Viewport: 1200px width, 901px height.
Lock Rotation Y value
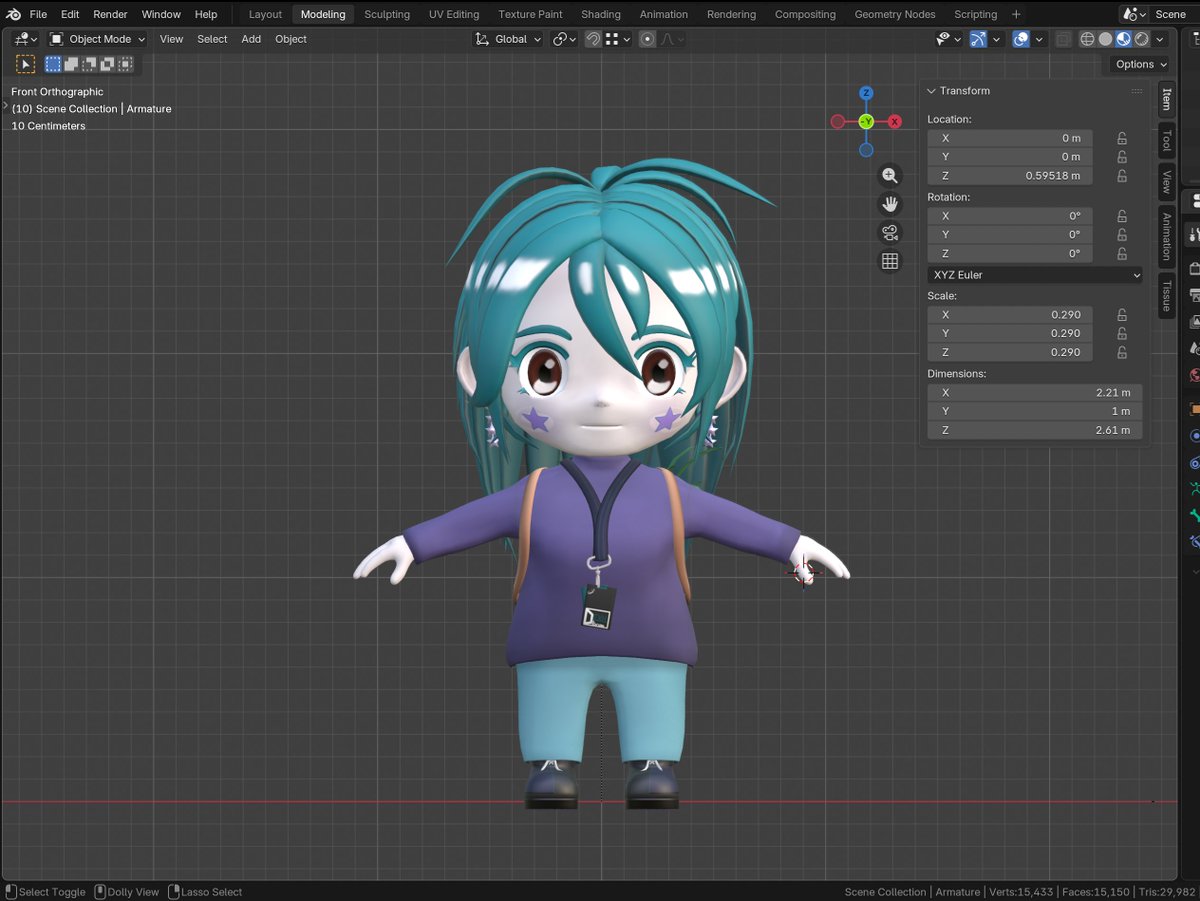click(1122, 235)
